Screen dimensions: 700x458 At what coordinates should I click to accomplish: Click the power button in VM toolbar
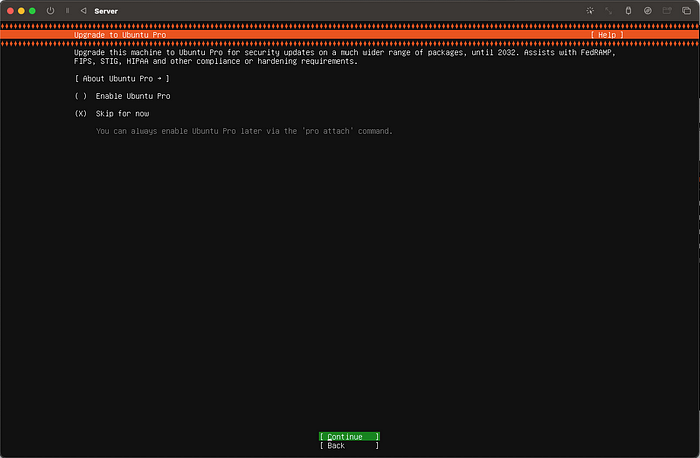coord(50,11)
